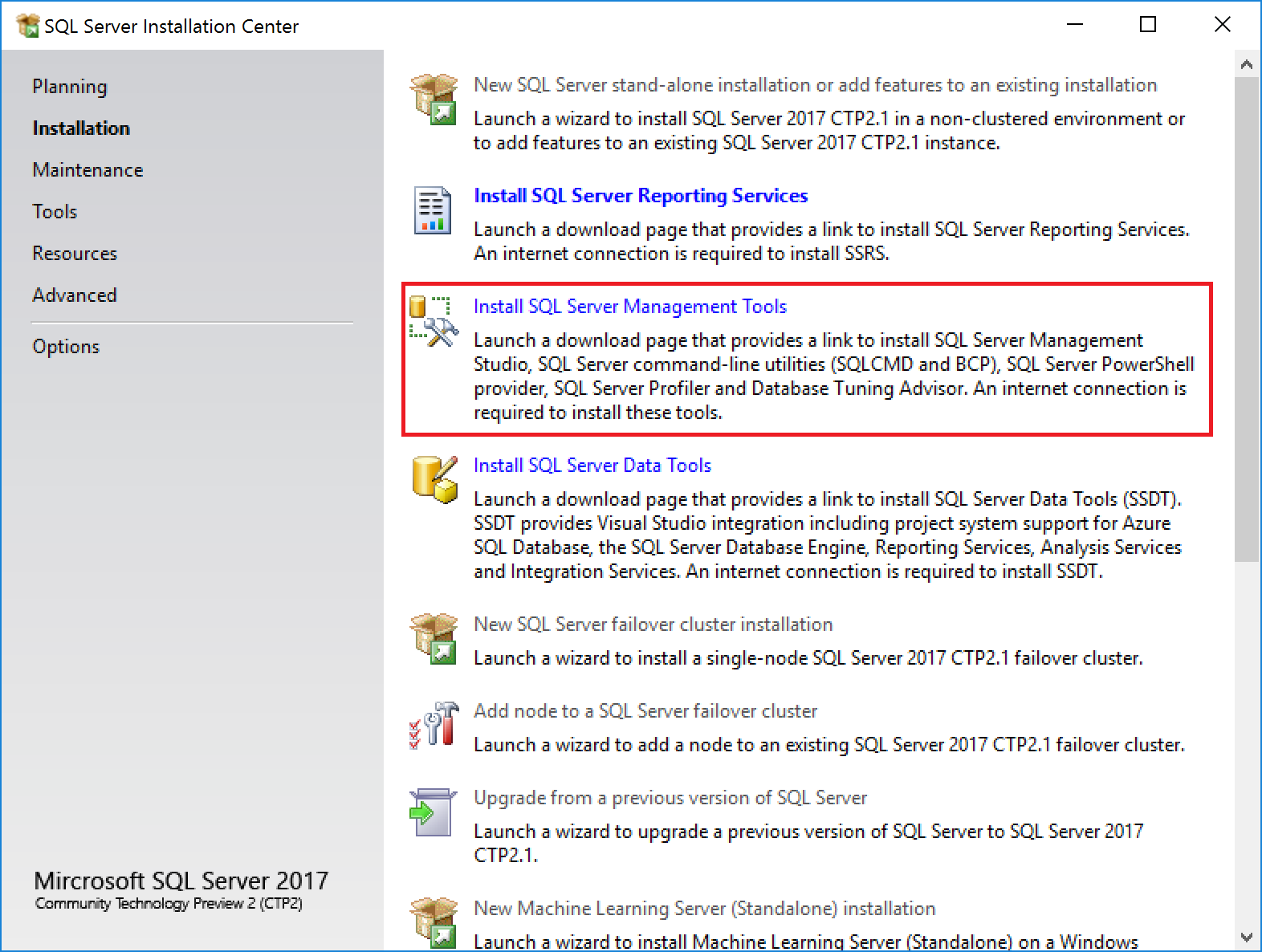Click the scrollbar up arrow
1262x952 pixels.
click(x=1247, y=65)
